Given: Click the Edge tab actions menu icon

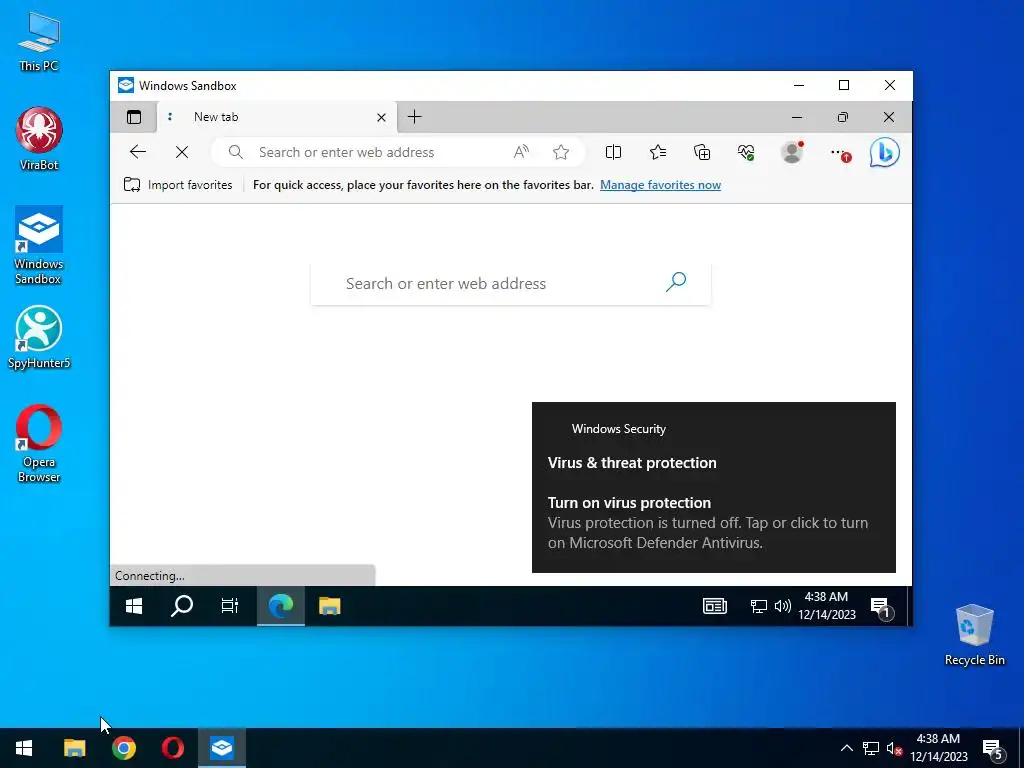Looking at the screenshot, I should click(134, 117).
